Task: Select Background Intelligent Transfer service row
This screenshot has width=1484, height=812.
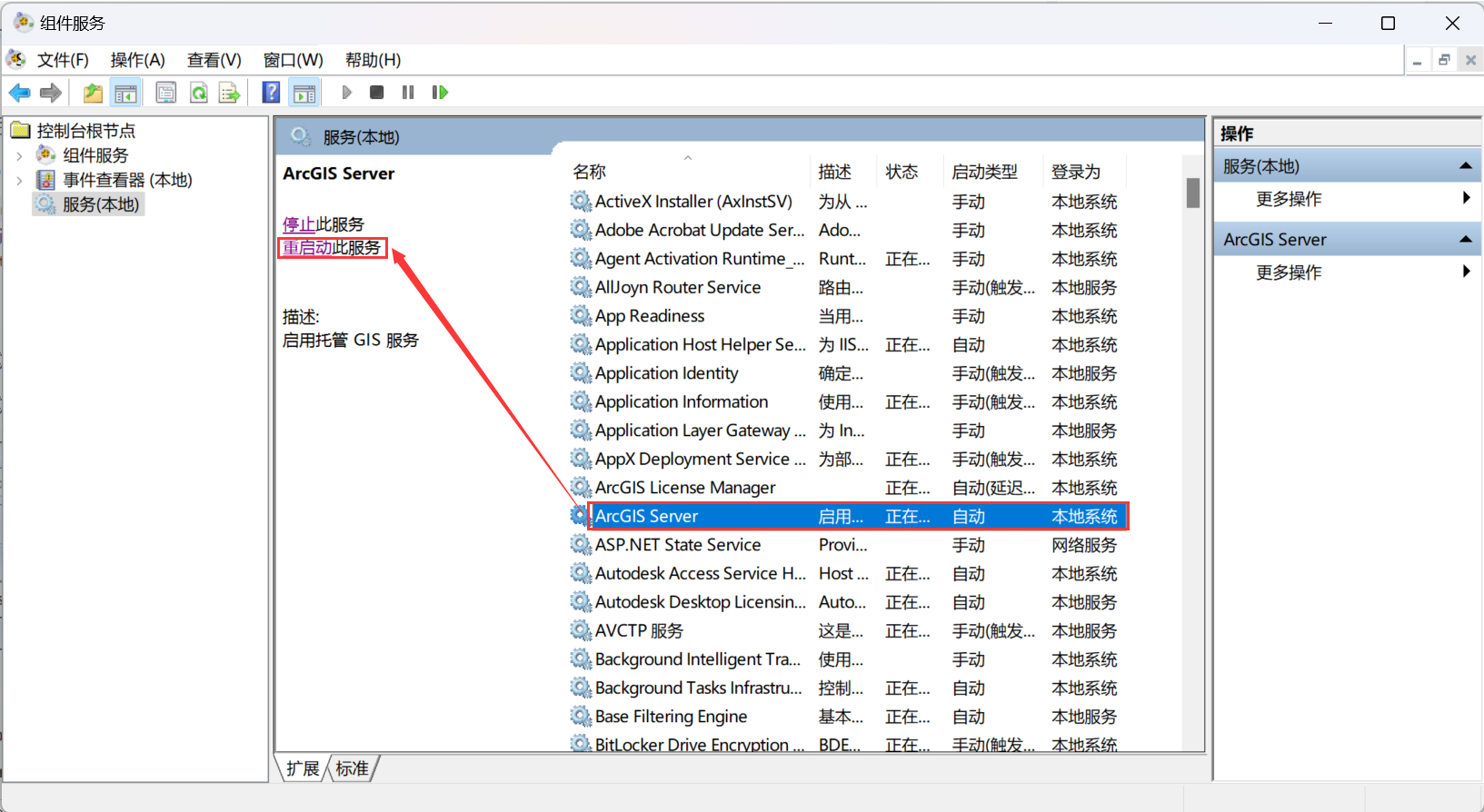Action: click(847, 659)
